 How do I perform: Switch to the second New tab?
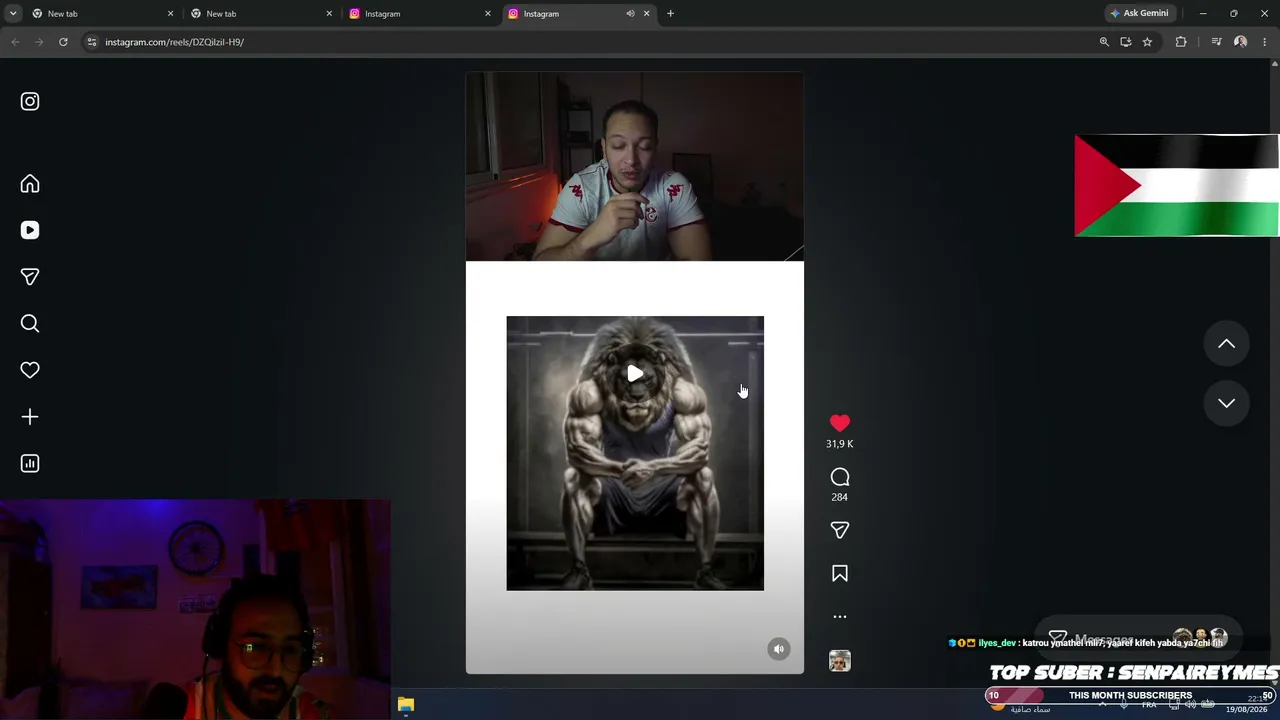tap(257, 13)
